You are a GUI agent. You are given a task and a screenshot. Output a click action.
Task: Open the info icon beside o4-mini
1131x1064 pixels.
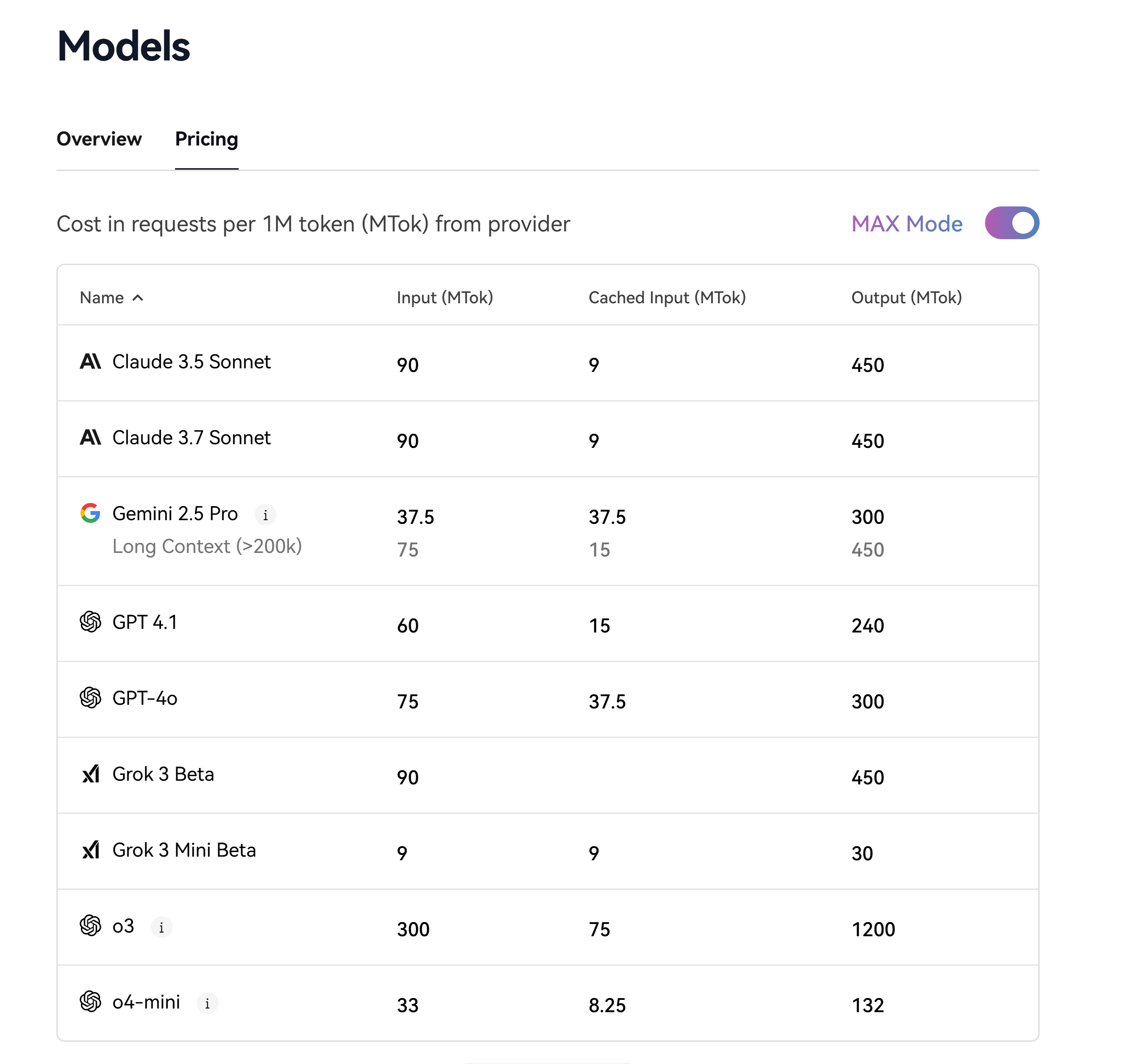pyautogui.click(x=207, y=1003)
